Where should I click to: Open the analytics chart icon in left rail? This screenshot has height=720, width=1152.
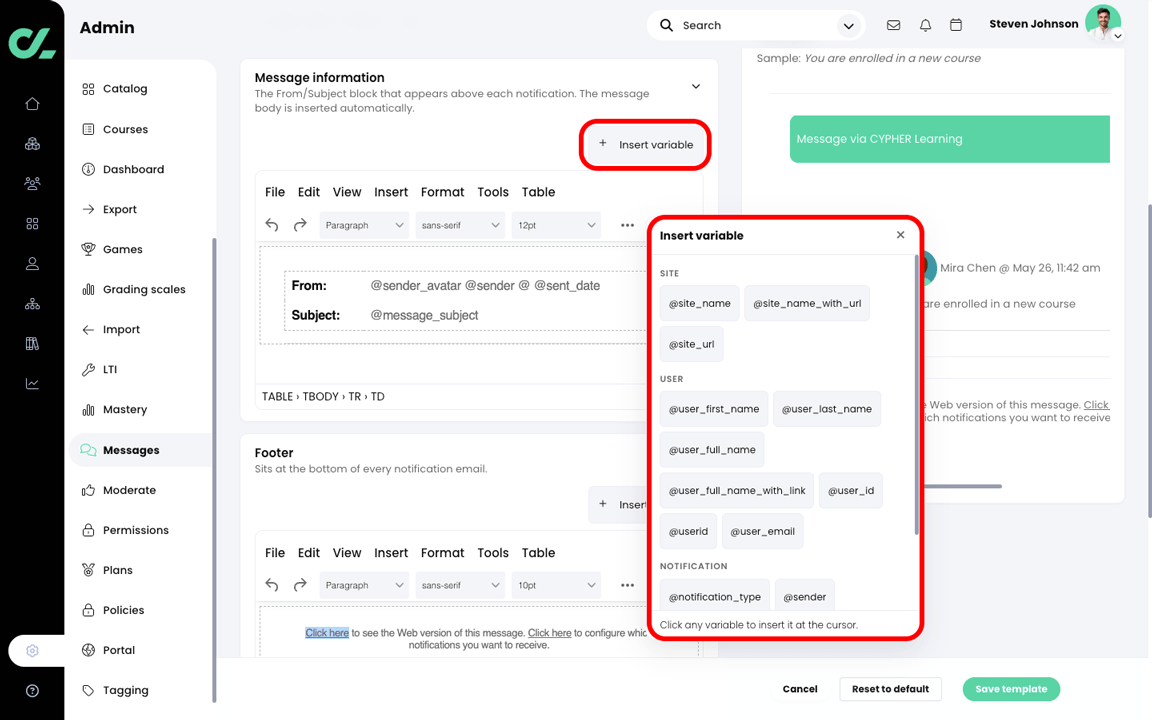click(x=32, y=384)
